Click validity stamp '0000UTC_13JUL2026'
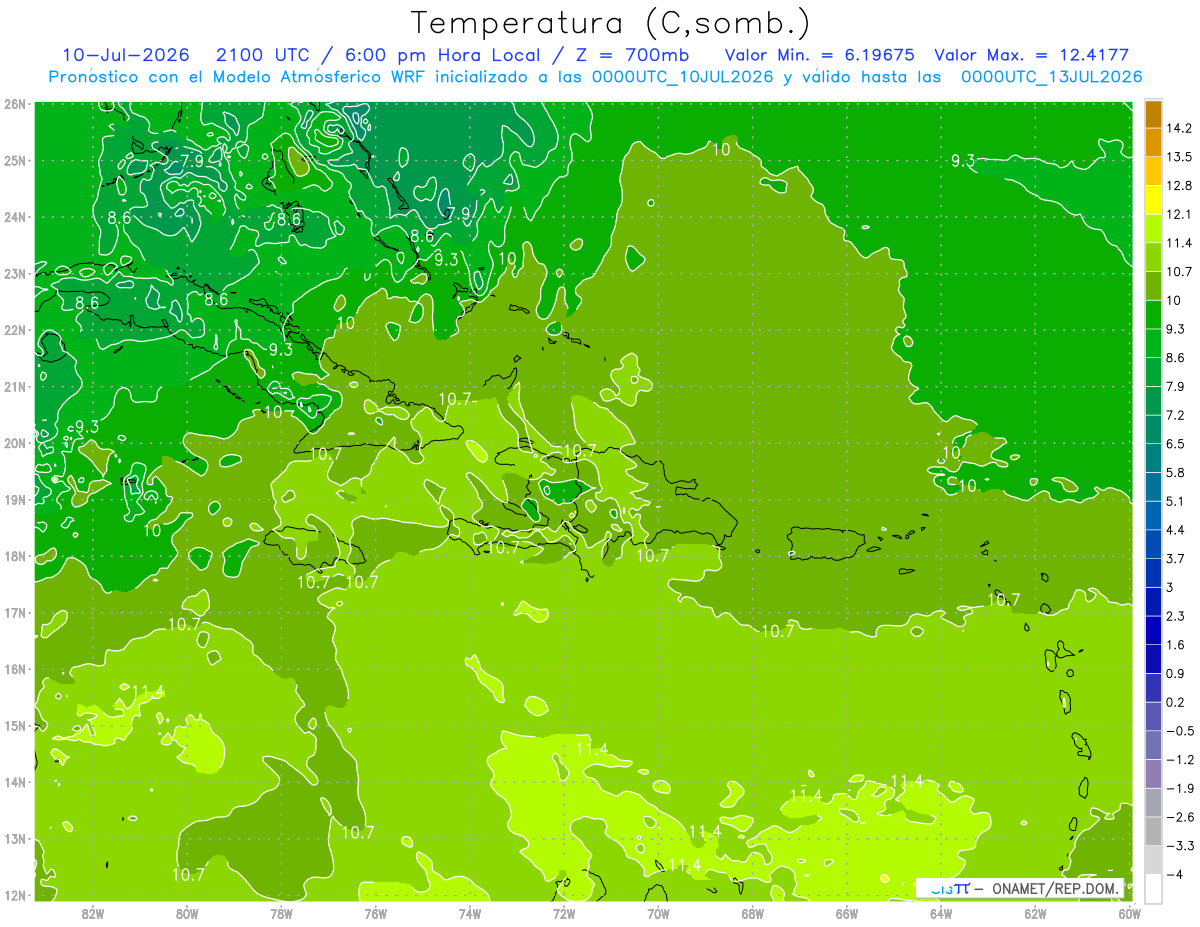 (x=1052, y=77)
